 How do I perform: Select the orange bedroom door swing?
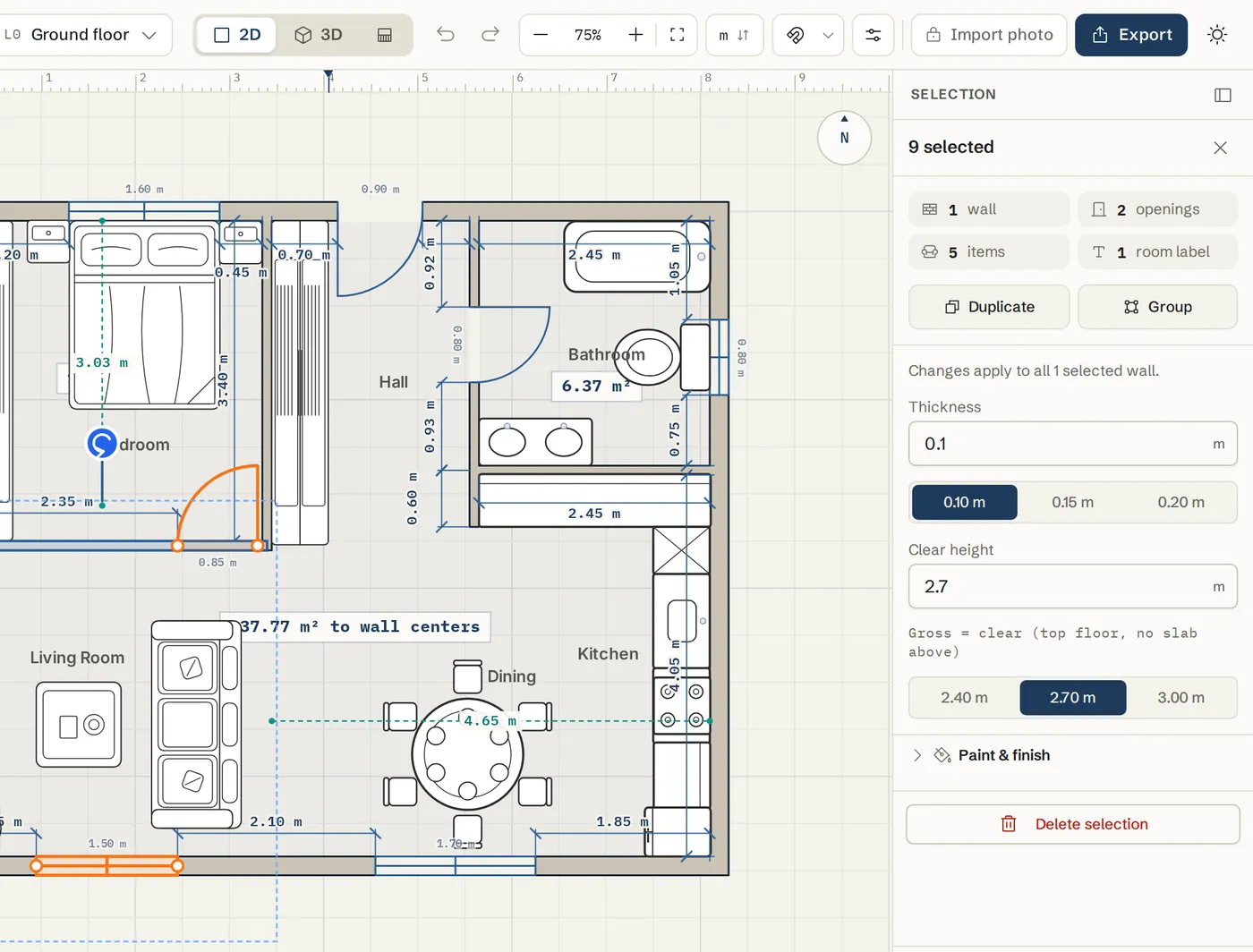[x=219, y=506]
